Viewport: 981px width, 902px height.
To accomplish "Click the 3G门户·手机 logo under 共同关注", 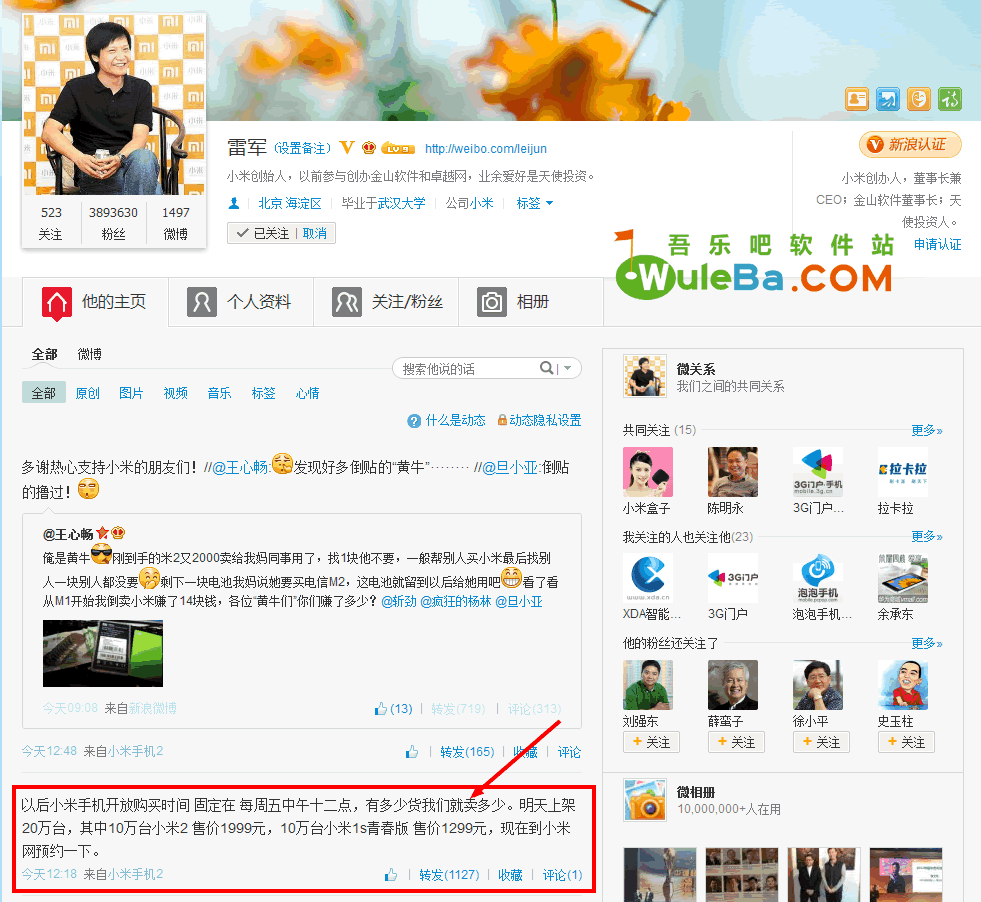I will coord(817,472).
